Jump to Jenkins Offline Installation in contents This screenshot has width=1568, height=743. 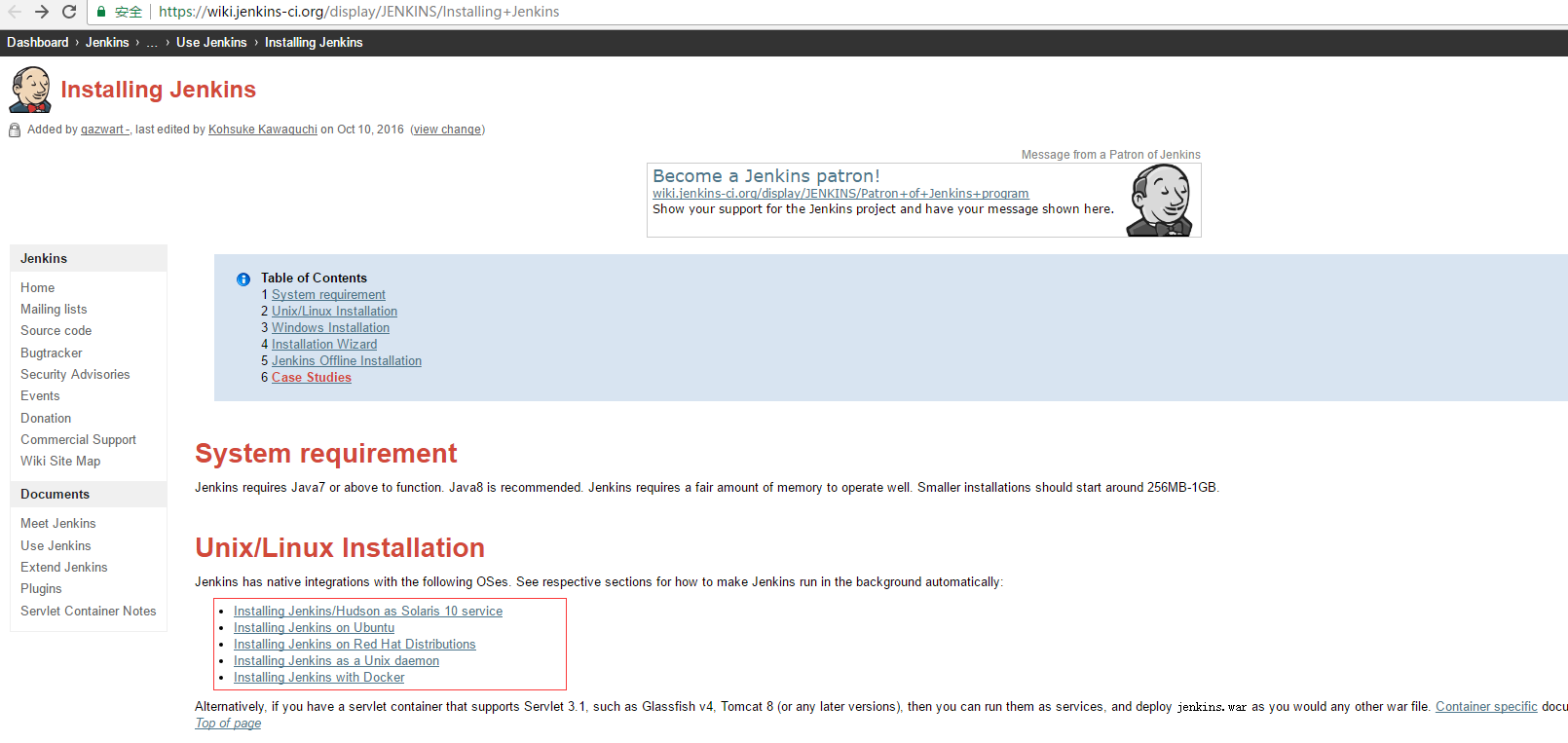[347, 361]
